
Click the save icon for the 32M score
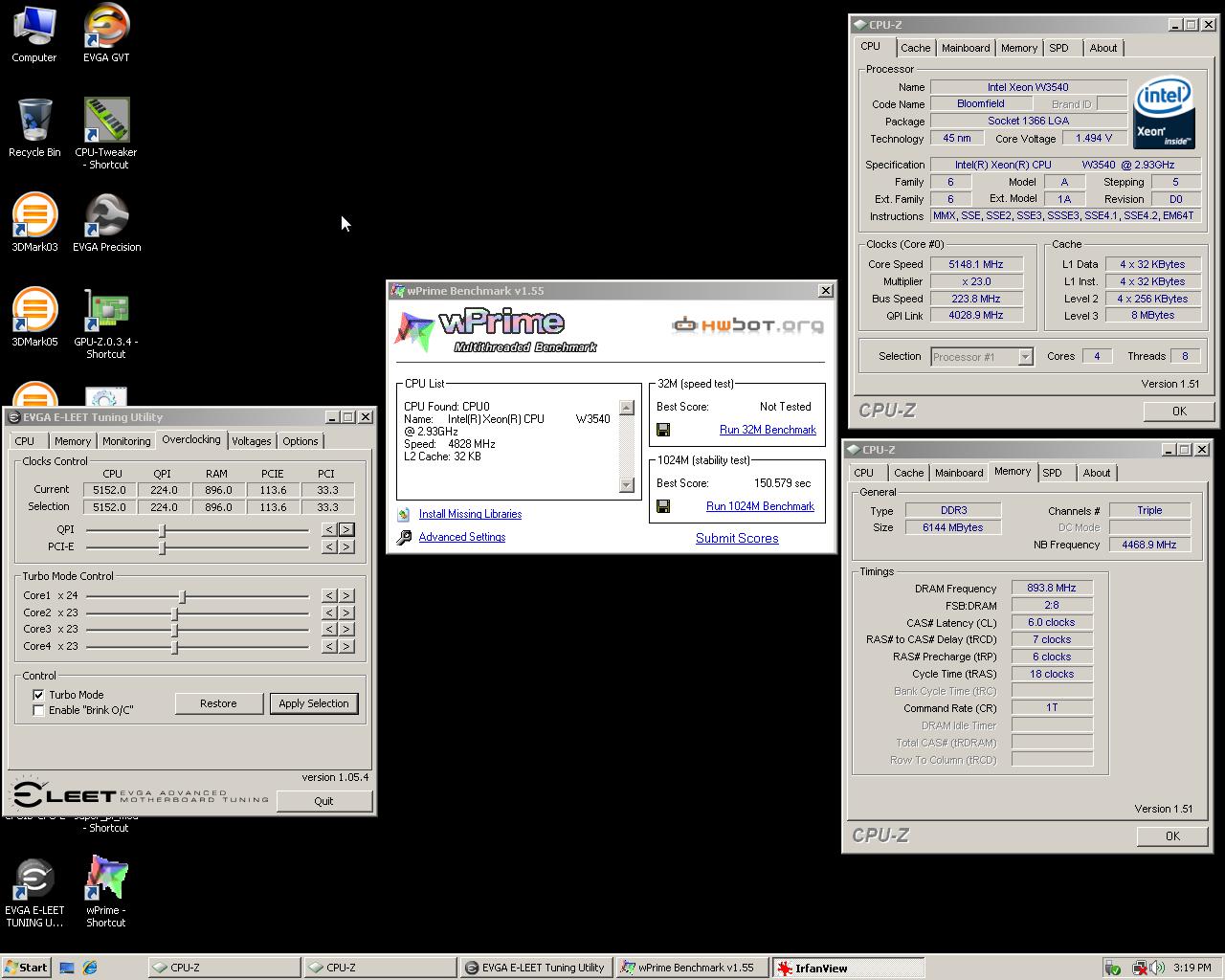pos(662,430)
